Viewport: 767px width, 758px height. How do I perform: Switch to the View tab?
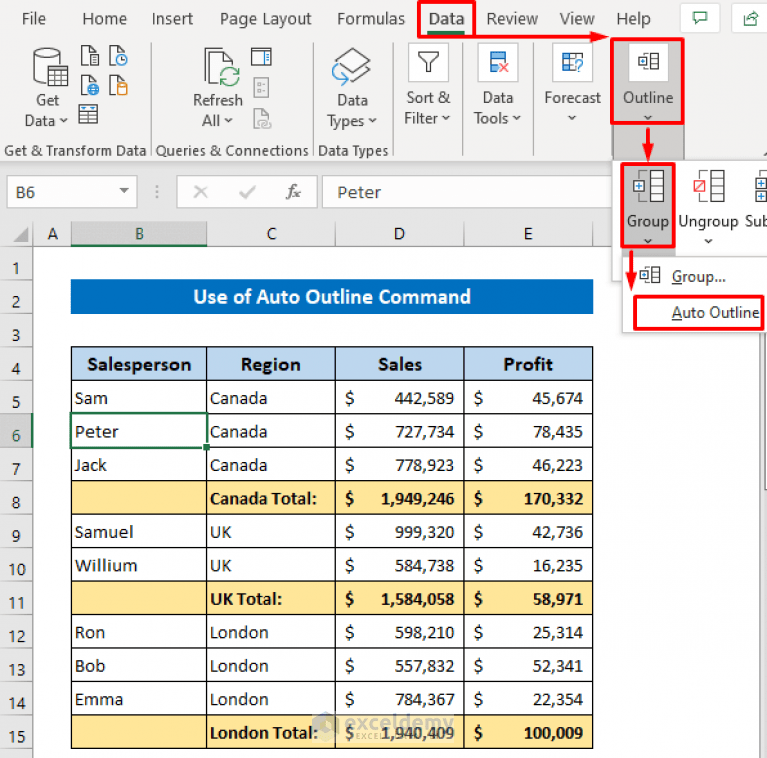coord(577,19)
